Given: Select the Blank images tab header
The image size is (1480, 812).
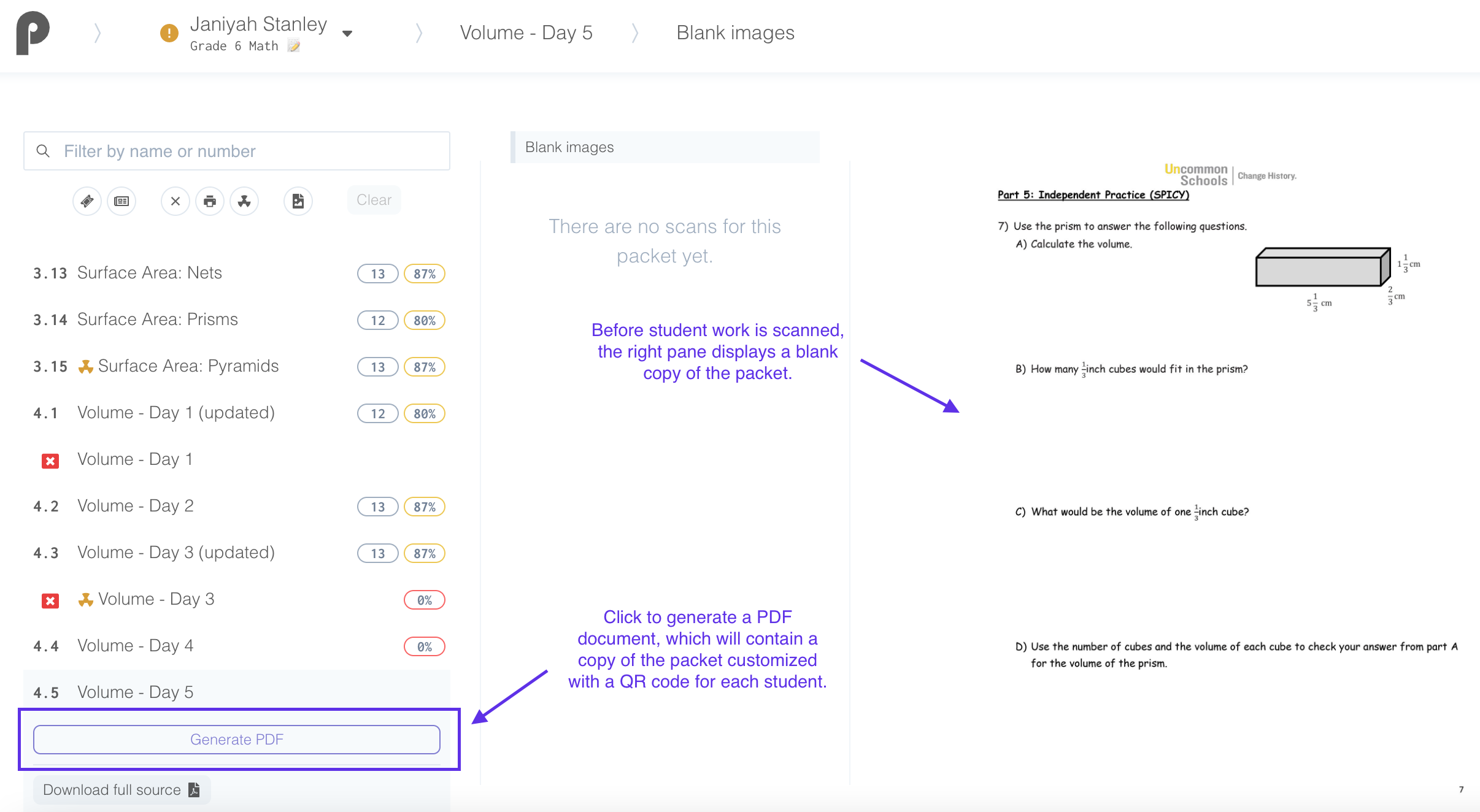Looking at the screenshot, I should [x=665, y=147].
